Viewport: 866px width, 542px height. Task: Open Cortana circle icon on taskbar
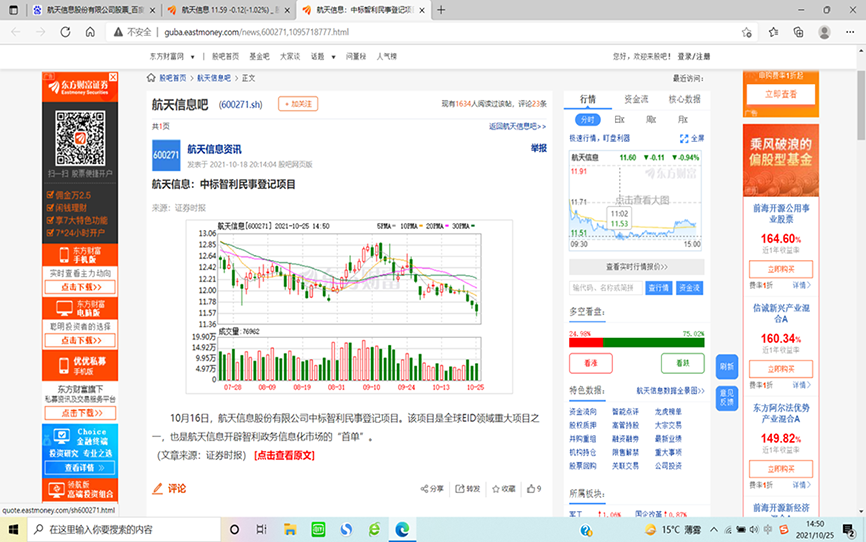(x=234, y=530)
